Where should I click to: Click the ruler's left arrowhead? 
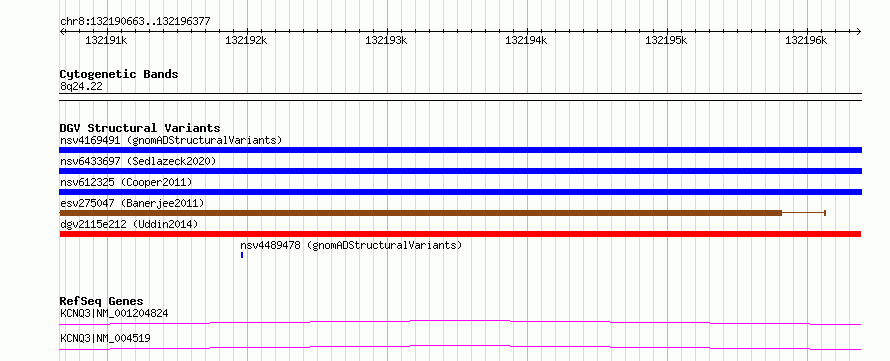click(x=62, y=31)
